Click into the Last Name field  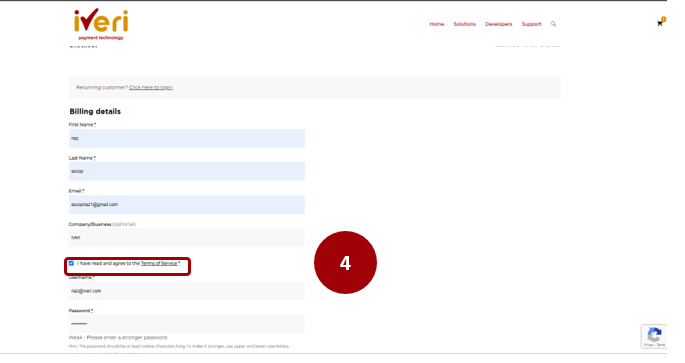187,171
